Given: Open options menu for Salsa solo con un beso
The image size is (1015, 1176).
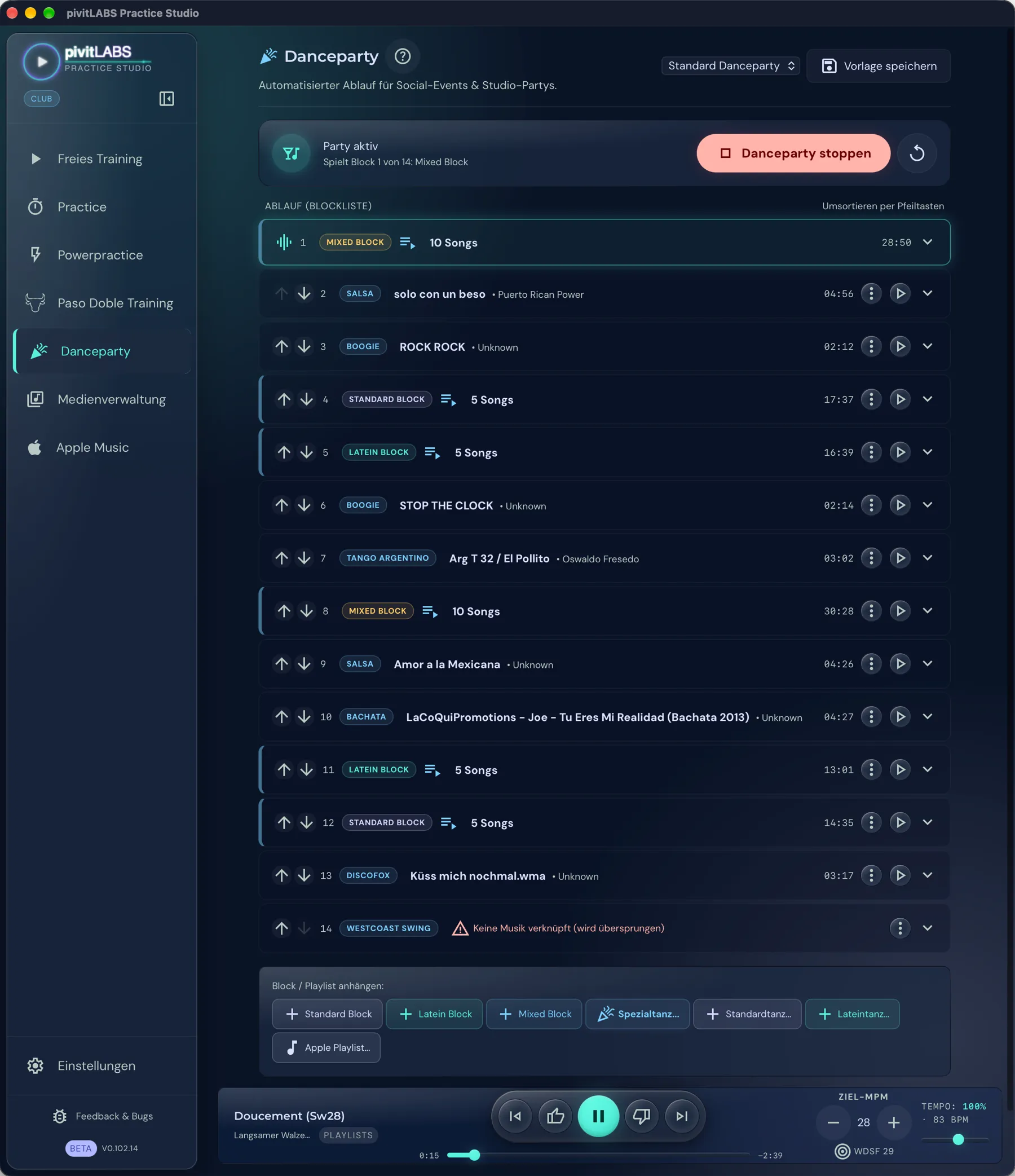Looking at the screenshot, I should pyautogui.click(x=871, y=293).
